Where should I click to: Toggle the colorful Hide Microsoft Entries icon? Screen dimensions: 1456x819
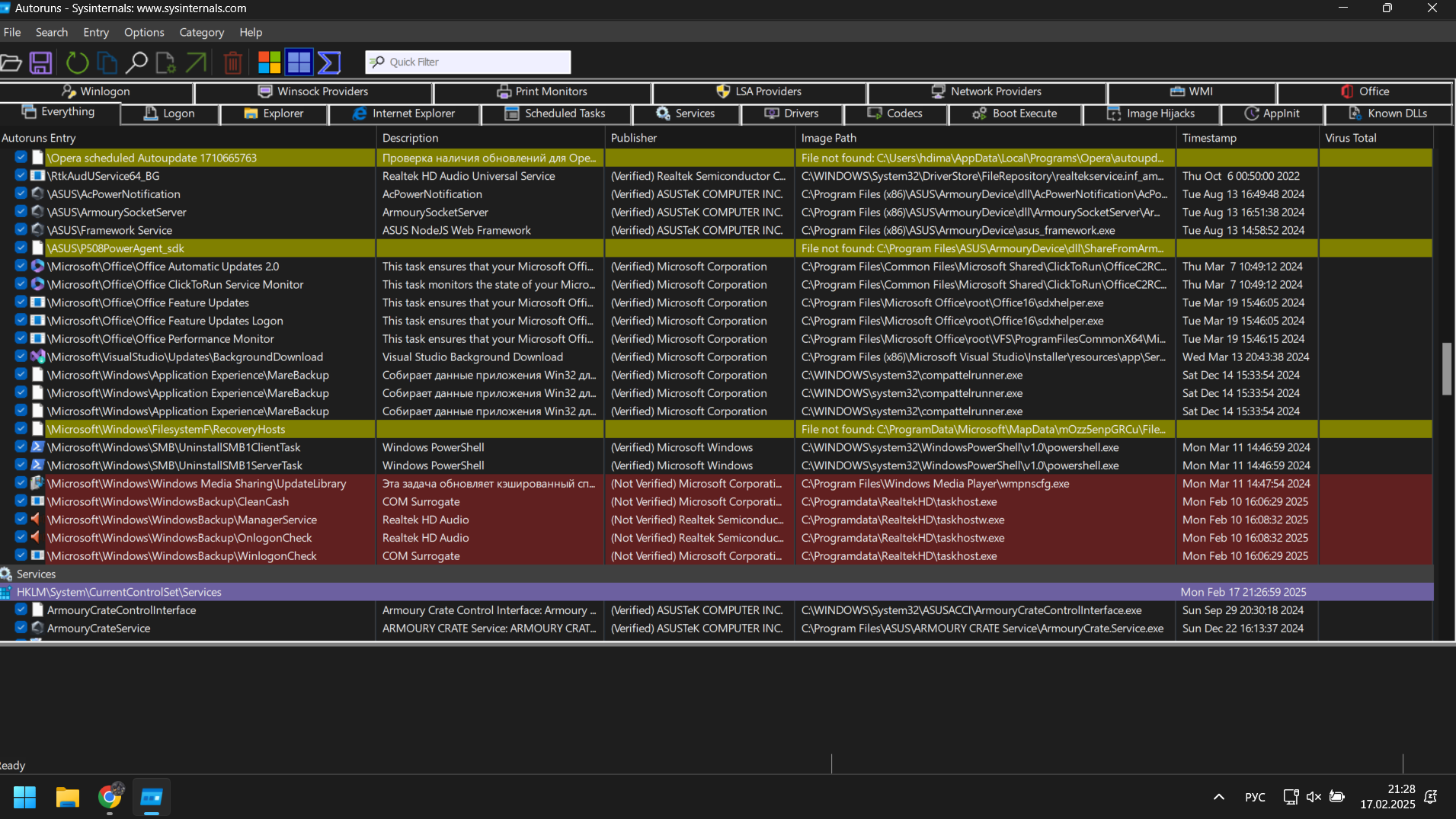pos(269,62)
